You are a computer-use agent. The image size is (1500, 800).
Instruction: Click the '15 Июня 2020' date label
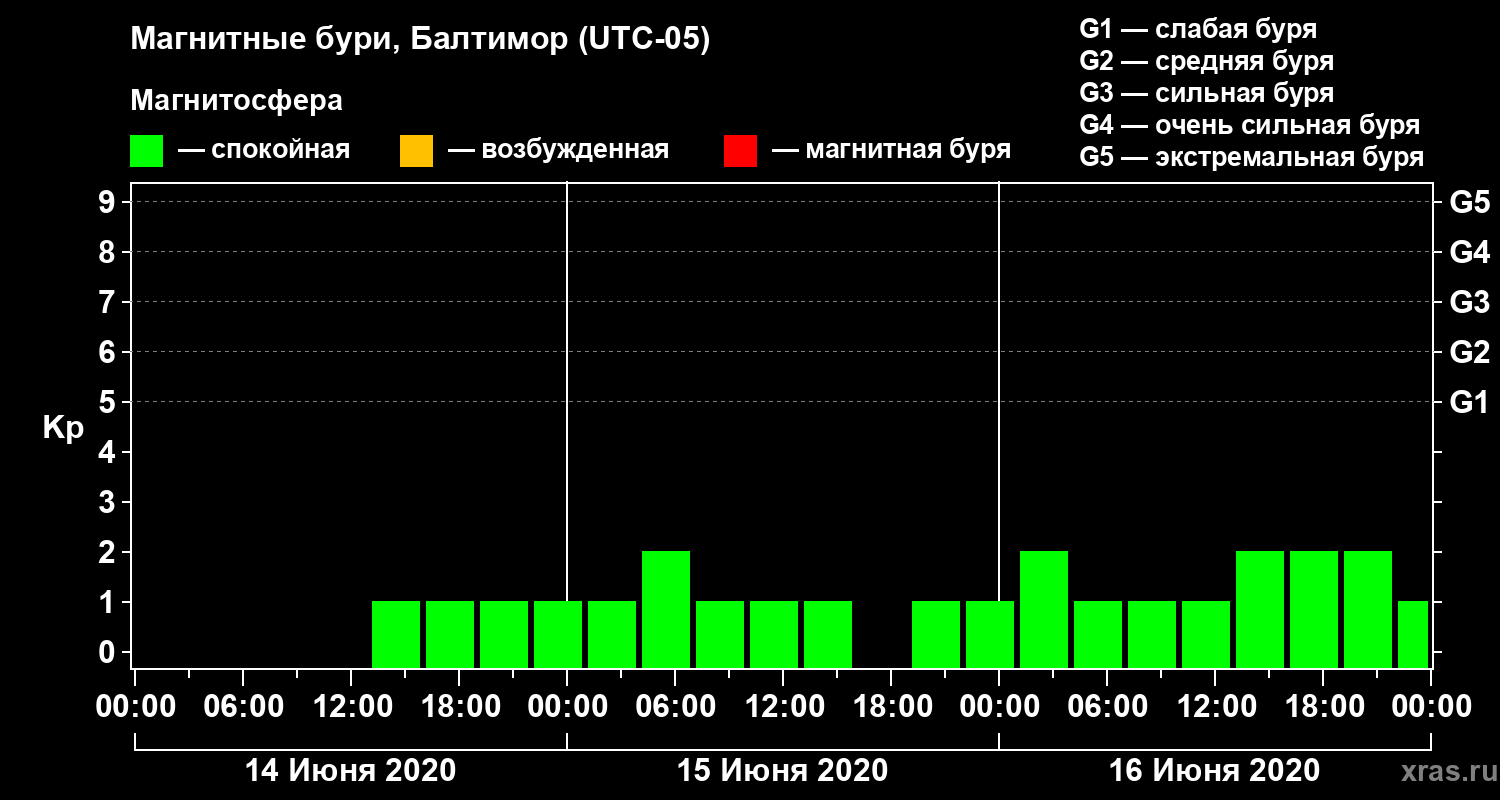coord(782,771)
